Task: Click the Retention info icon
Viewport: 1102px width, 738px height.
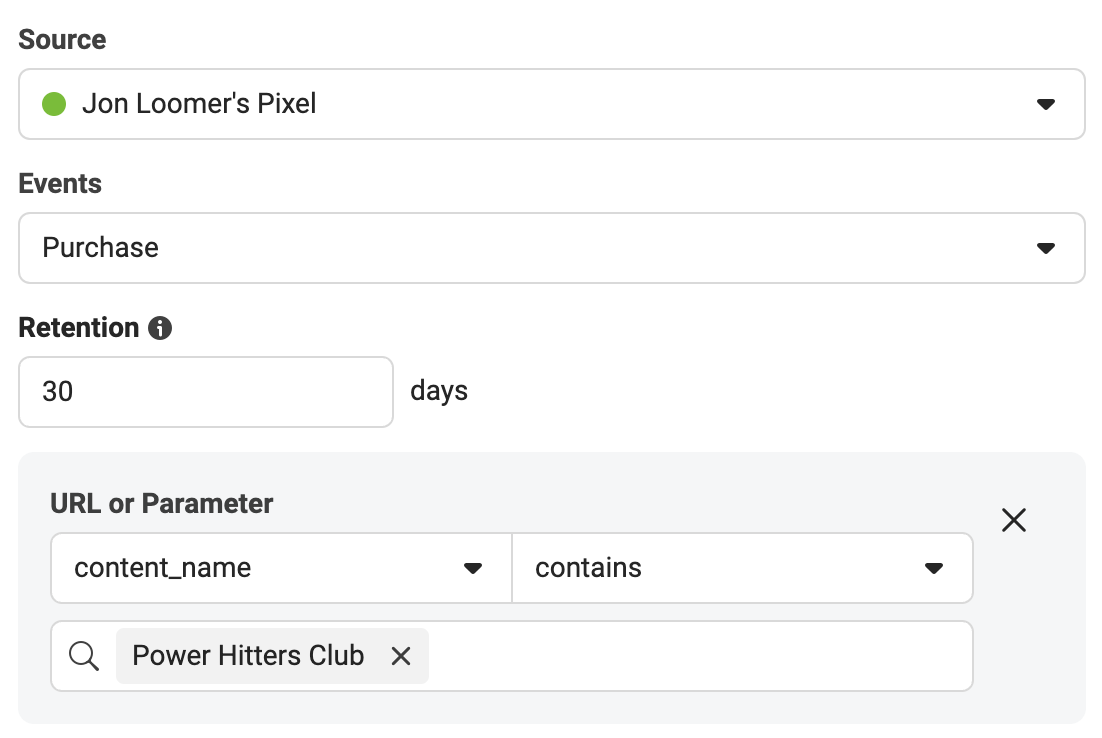Action: click(x=160, y=327)
